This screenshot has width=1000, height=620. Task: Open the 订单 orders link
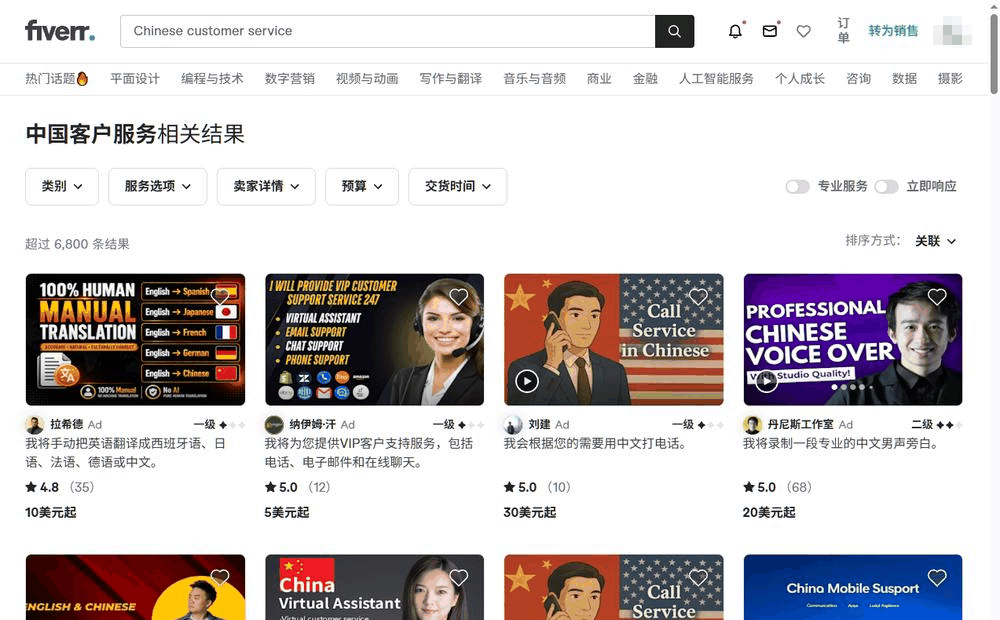pyautogui.click(x=843, y=31)
